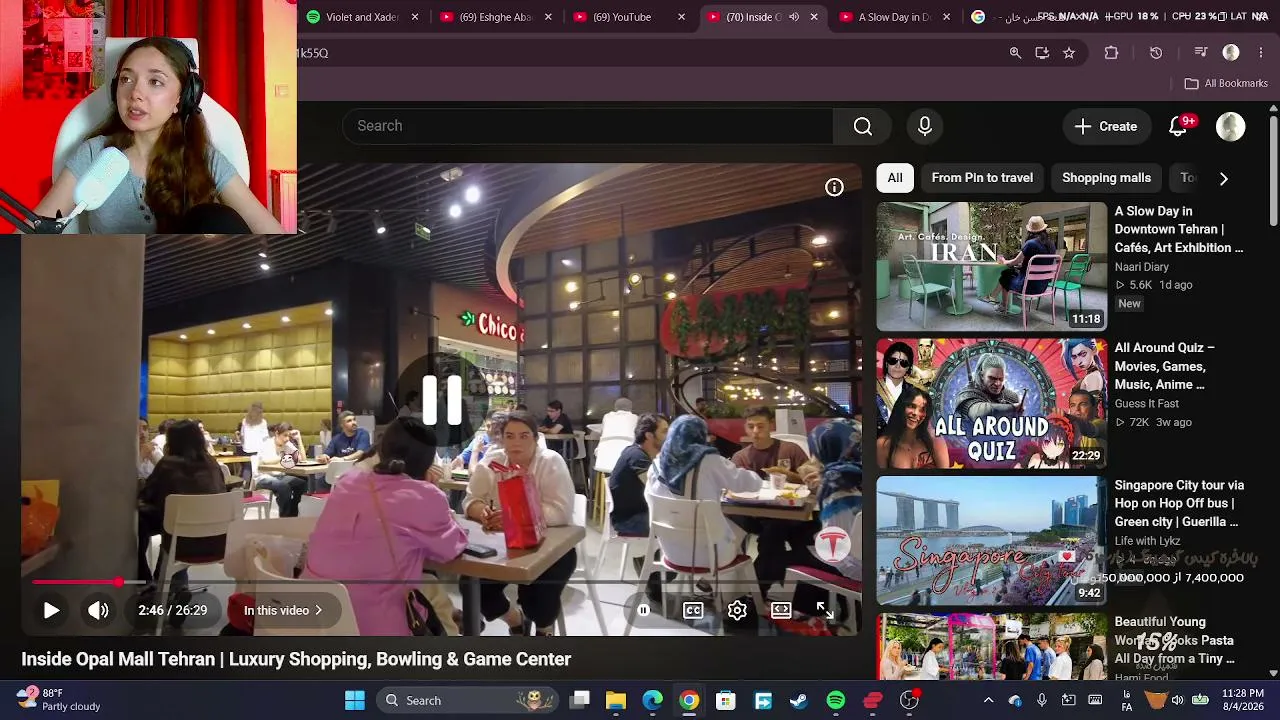This screenshot has height=720, width=1280.
Task: Open File Explorer from the taskbar
Action: click(x=616, y=700)
